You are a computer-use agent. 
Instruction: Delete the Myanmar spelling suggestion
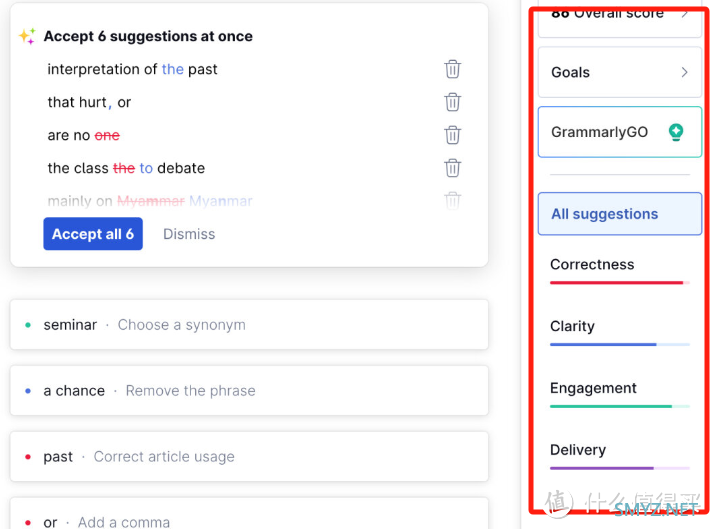coord(452,200)
